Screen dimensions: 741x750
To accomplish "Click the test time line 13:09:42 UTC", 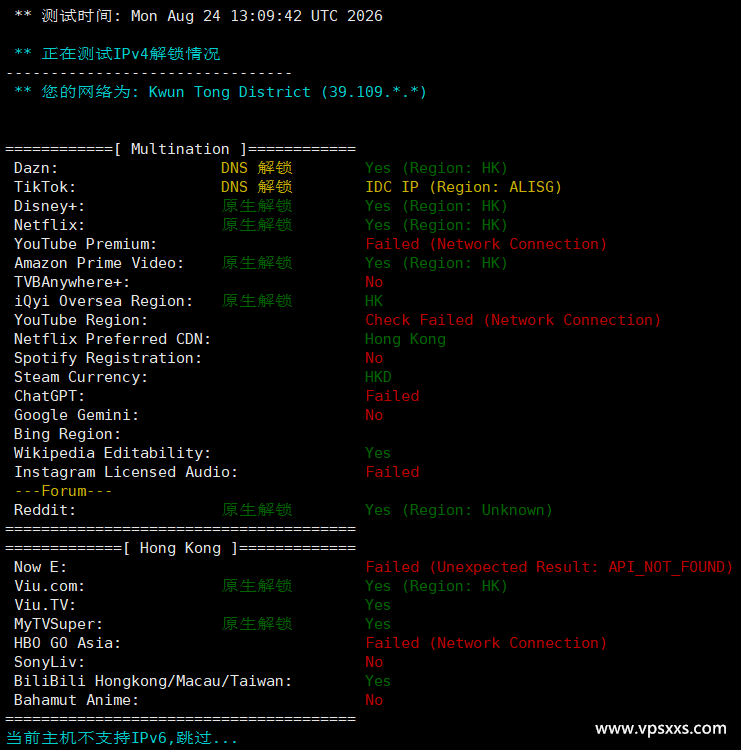I will pos(199,16).
